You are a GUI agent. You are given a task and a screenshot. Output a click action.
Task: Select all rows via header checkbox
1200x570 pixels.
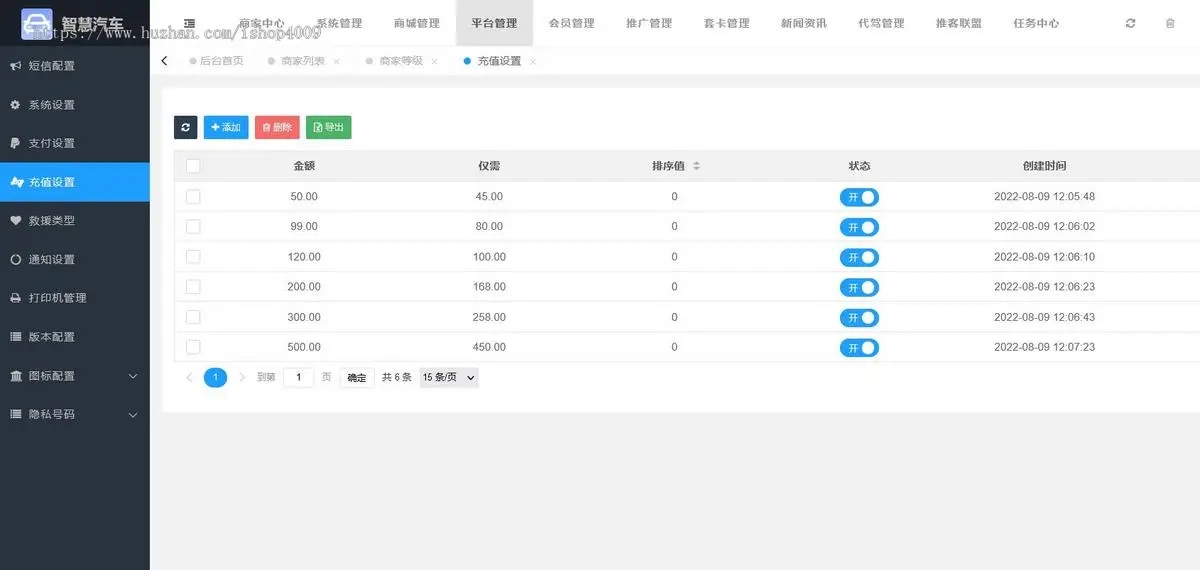click(193, 166)
